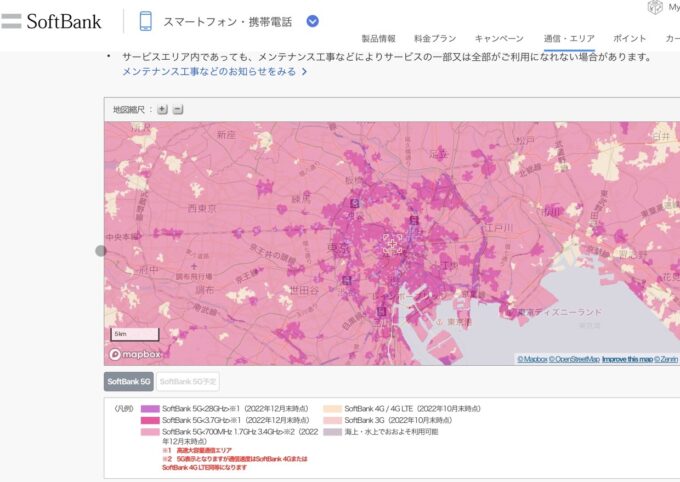The height and width of the screenshot is (482, 680).
Task: Switch to the SoftBank 5G予定 tab
Action: [x=188, y=382]
